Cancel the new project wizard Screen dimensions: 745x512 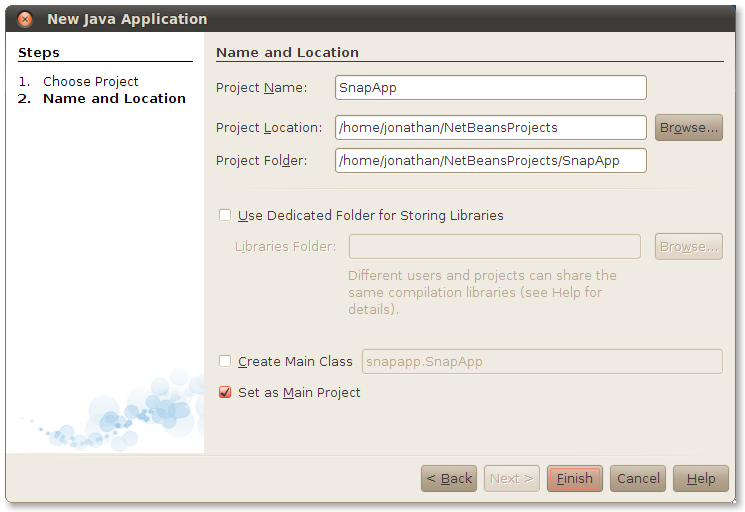[x=638, y=479]
